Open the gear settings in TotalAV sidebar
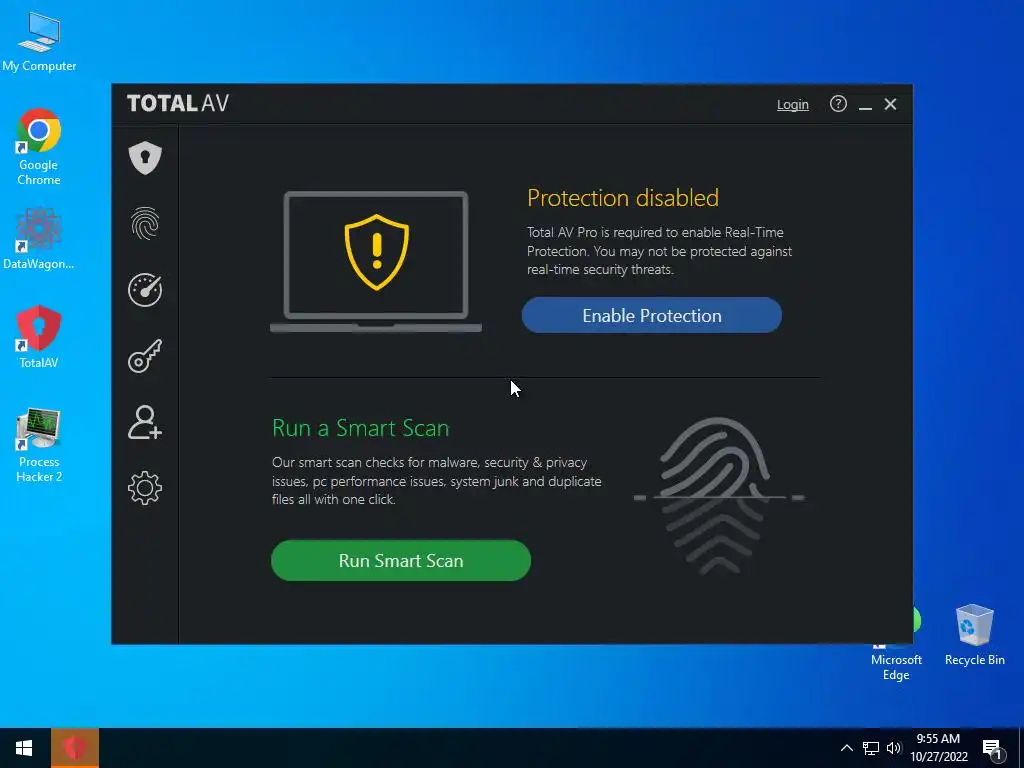1024x768 pixels. [145, 488]
